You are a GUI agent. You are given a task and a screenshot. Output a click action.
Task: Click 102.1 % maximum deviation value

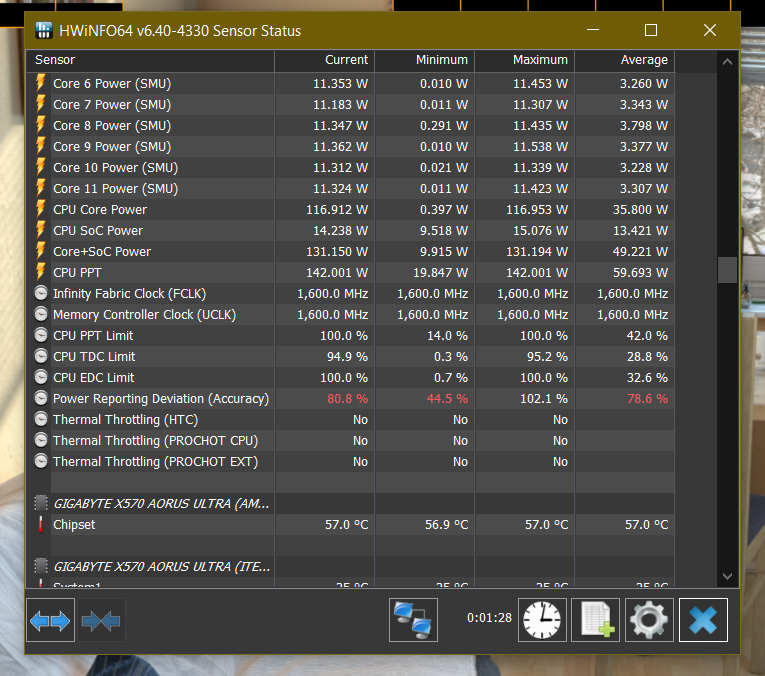(544, 398)
